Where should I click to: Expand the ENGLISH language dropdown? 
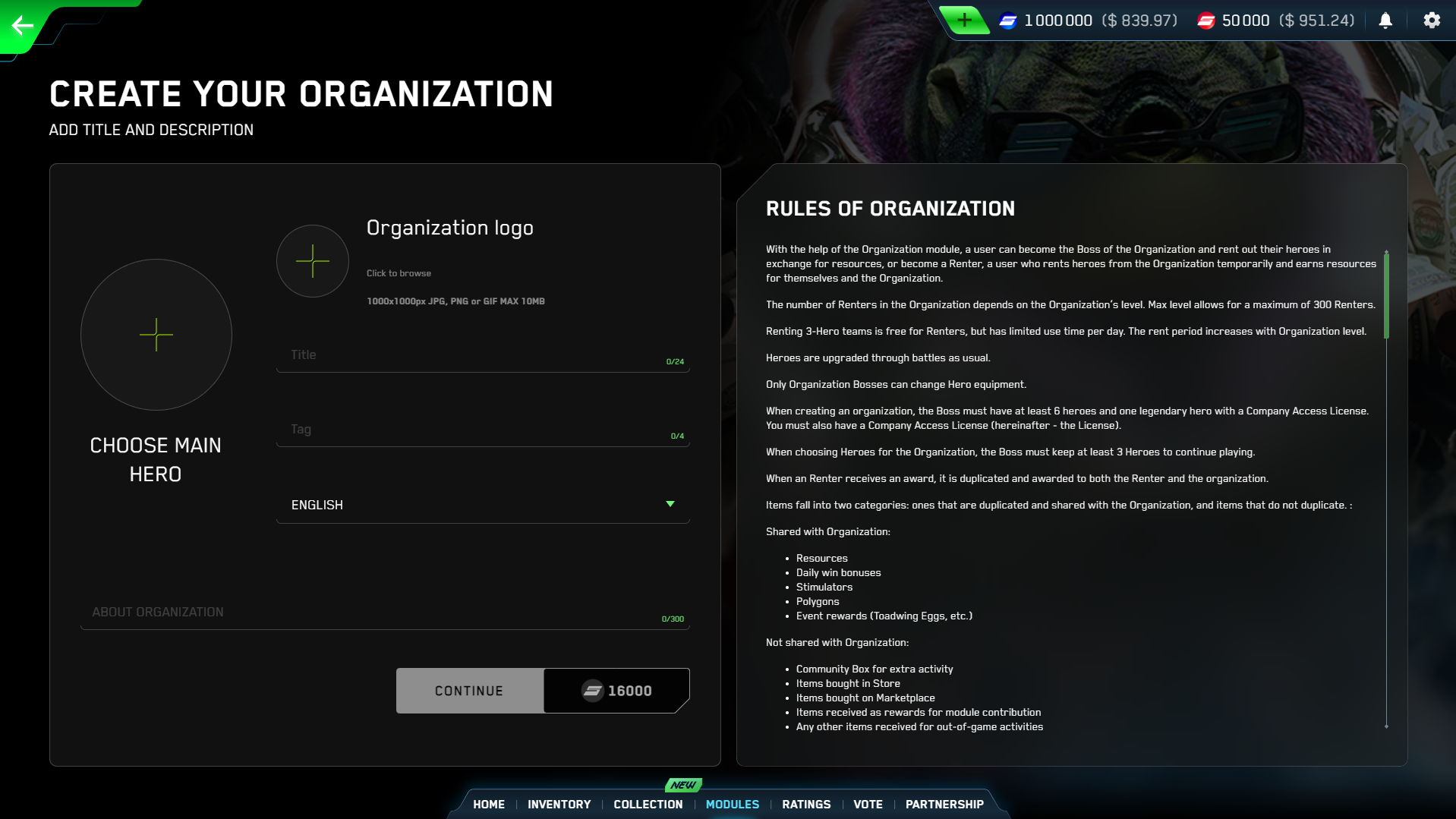click(482, 505)
